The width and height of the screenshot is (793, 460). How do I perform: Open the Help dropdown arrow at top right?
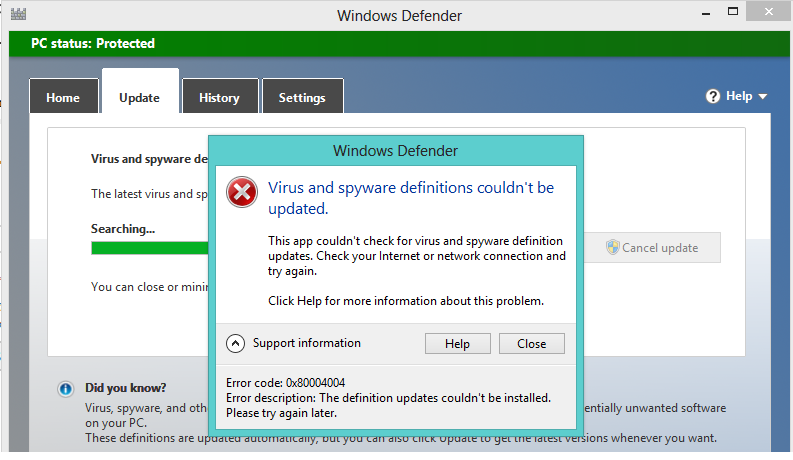point(763,97)
